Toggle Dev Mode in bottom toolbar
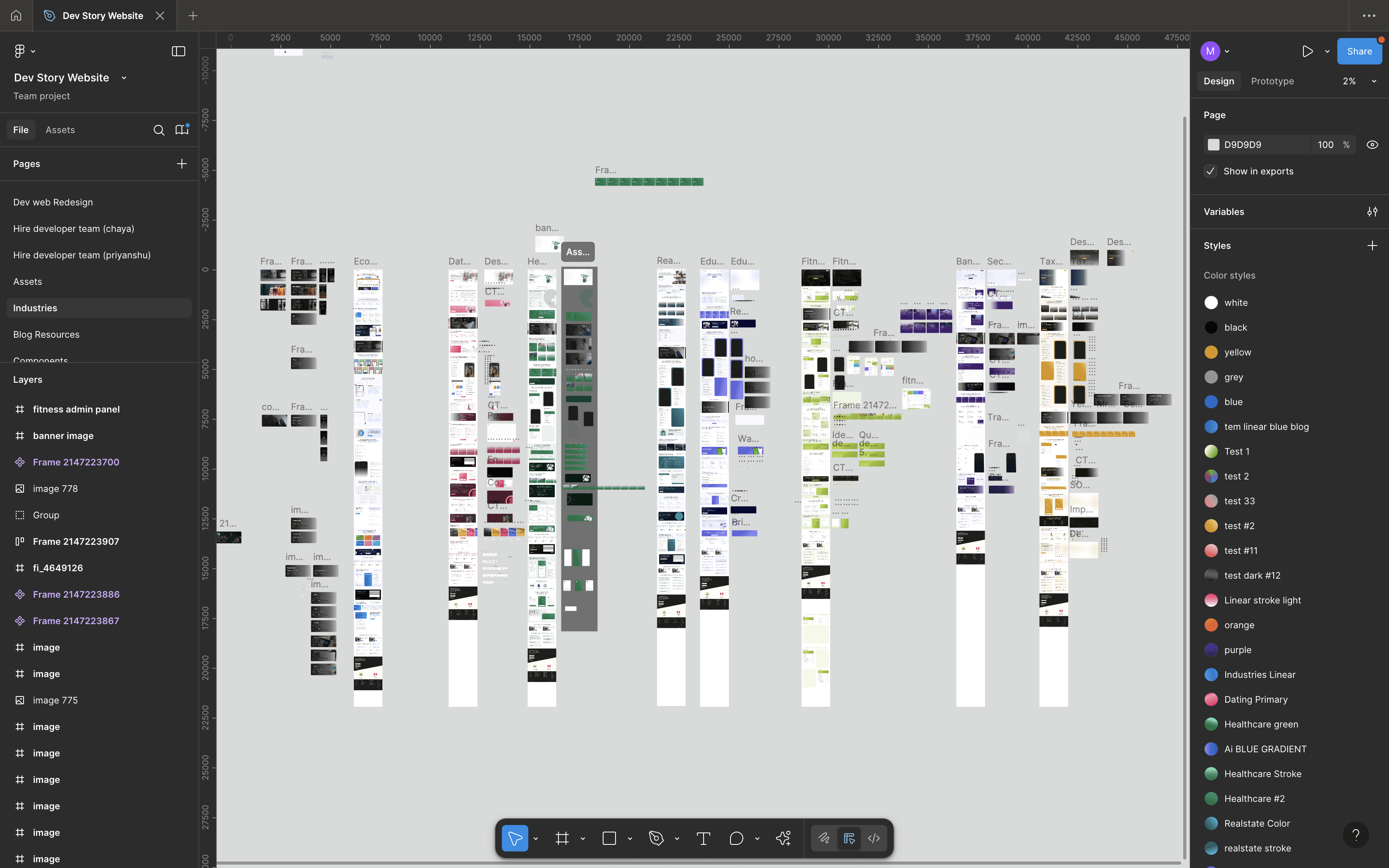Image resolution: width=1389 pixels, height=868 pixels. pos(873,839)
